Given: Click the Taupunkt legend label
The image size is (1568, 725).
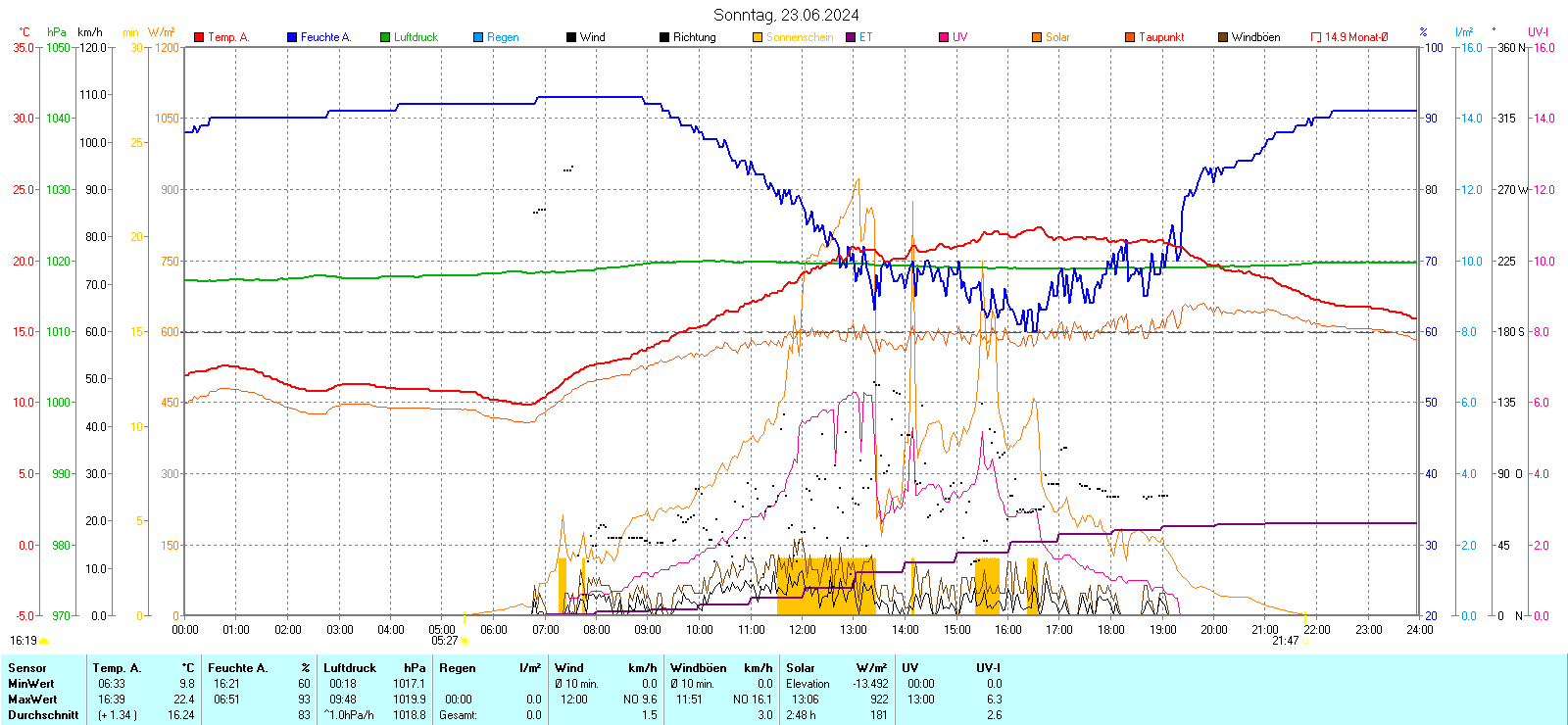Looking at the screenshot, I should (1161, 37).
